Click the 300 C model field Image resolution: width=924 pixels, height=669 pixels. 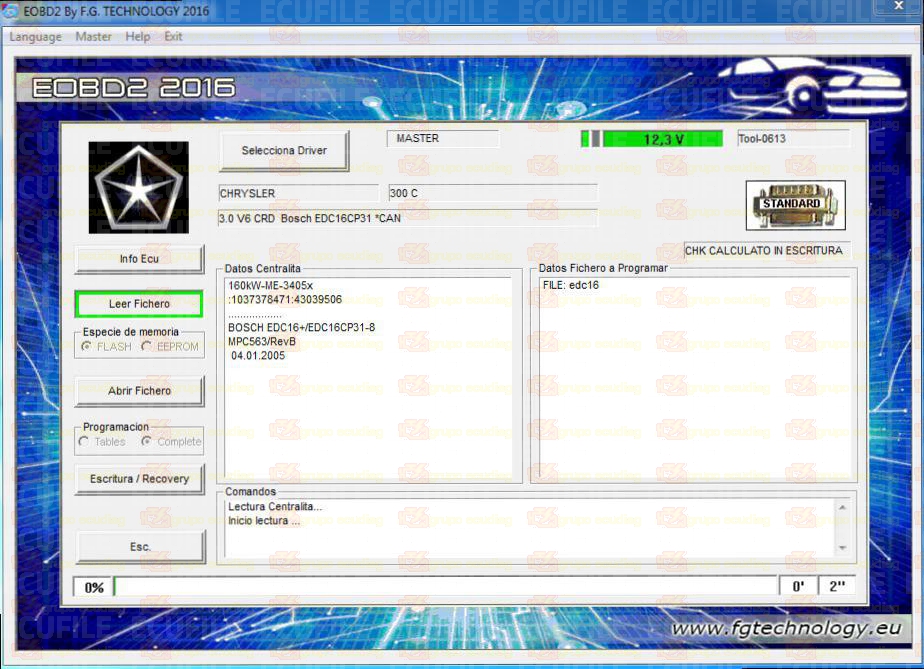coord(493,193)
